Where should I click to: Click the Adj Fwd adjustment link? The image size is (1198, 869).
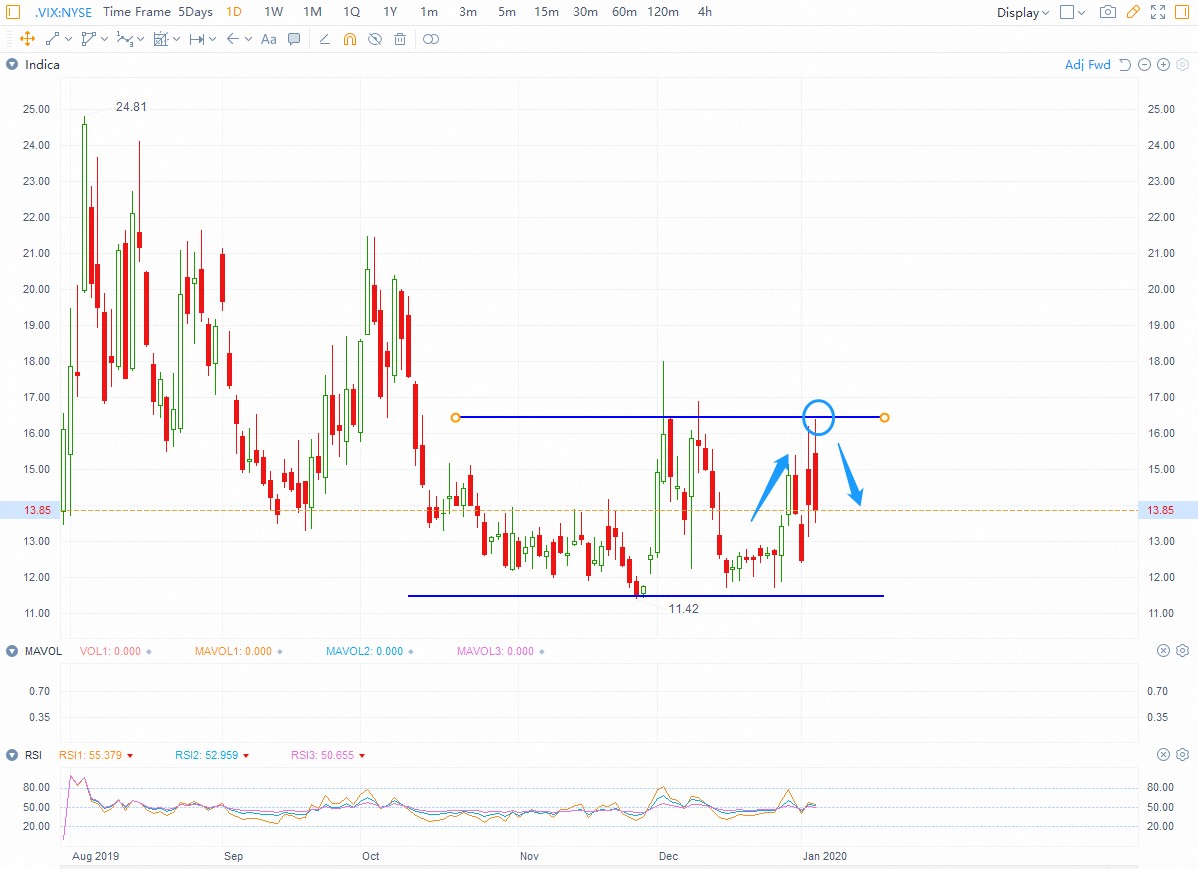coord(1087,65)
